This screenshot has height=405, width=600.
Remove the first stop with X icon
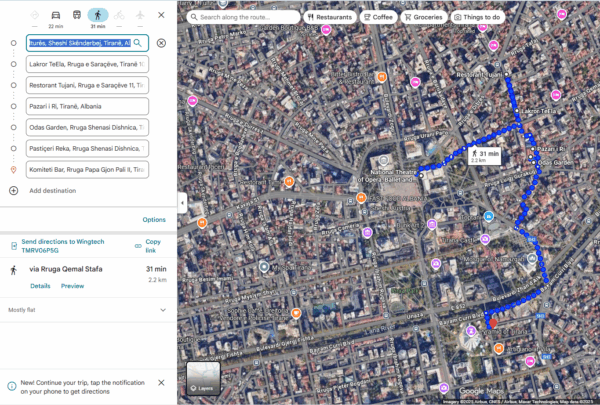[161, 43]
